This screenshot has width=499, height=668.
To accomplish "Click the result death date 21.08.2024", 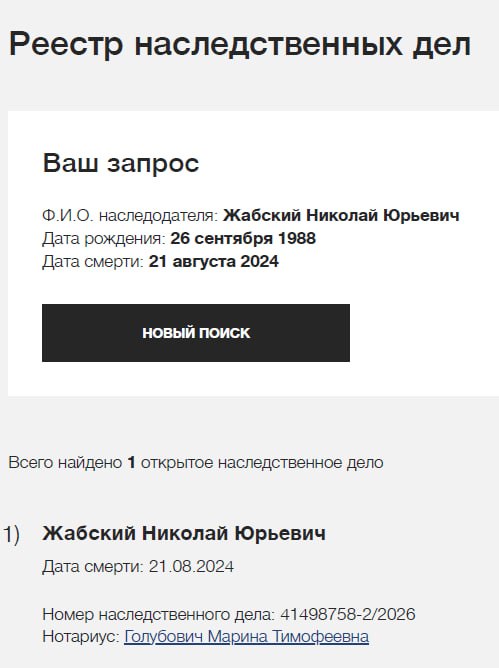I will (191, 567).
